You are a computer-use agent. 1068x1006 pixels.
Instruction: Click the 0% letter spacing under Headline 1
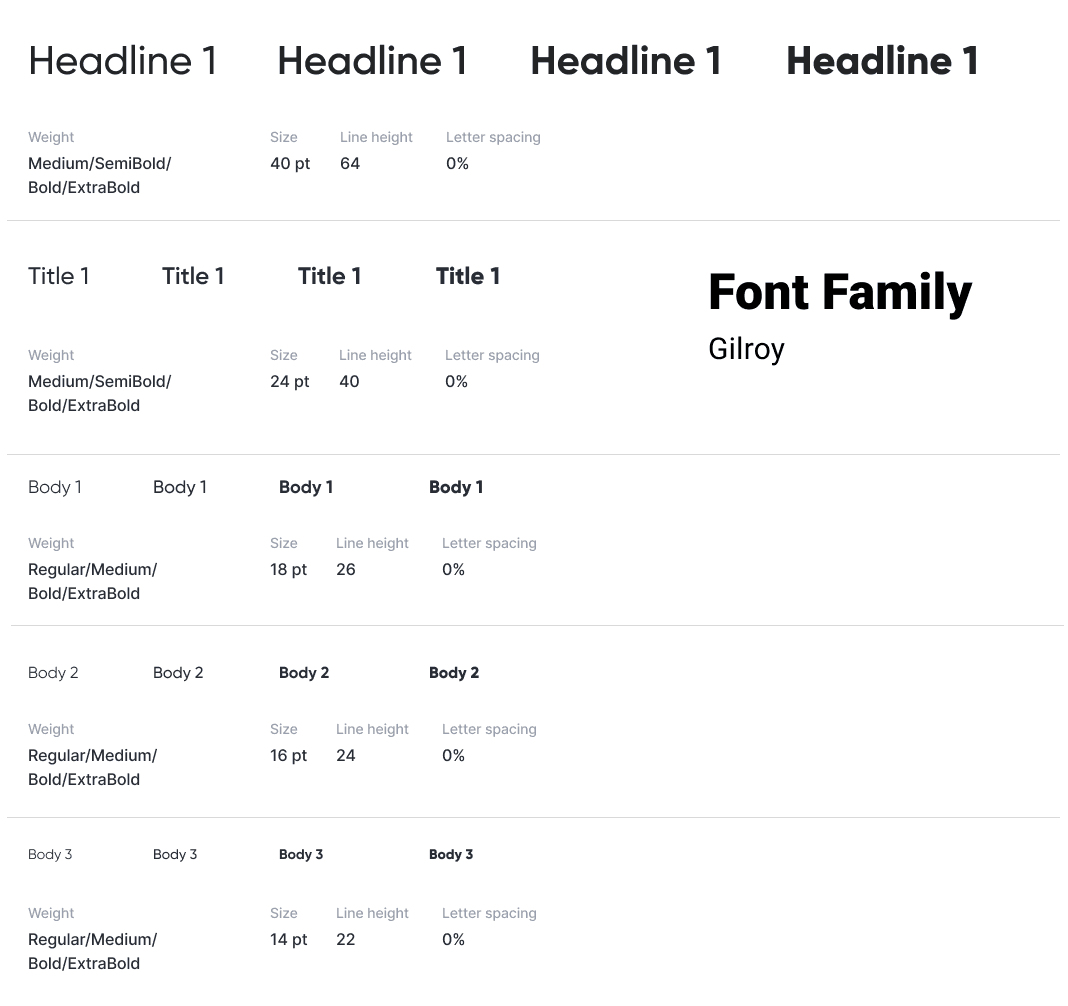click(x=457, y=163)
